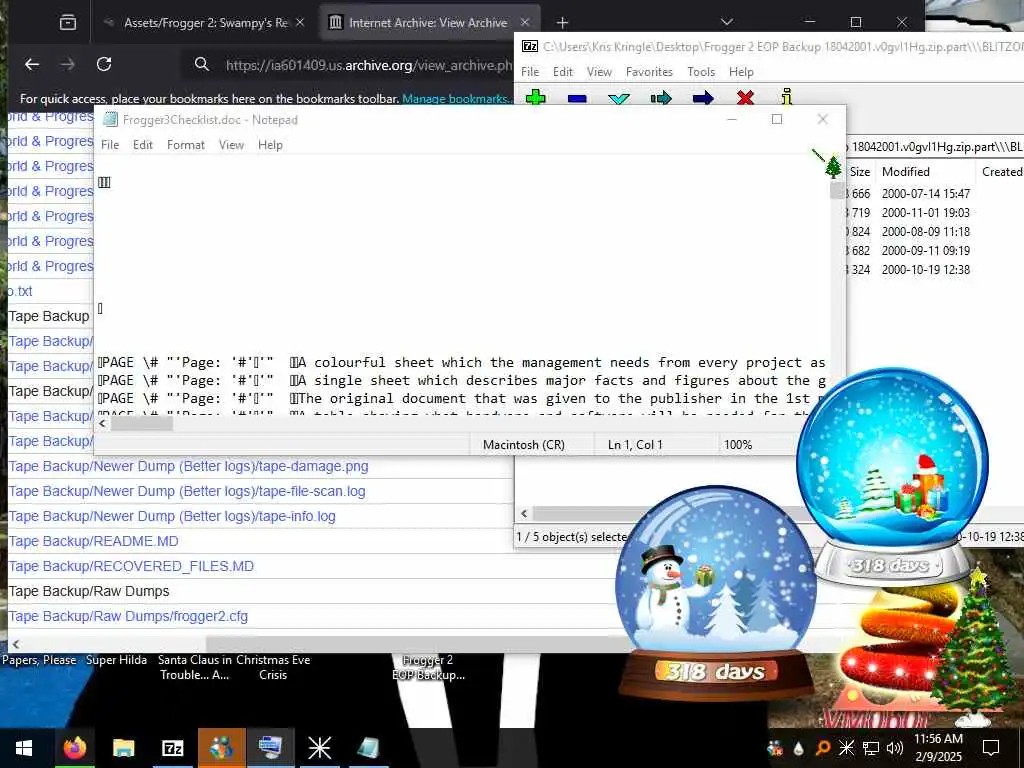Viewport: 1024px width, 768px height.
Task: Click the blue minus Extract icon in 7-Zip
Action: pyautogui.click(x=577, y=99)
